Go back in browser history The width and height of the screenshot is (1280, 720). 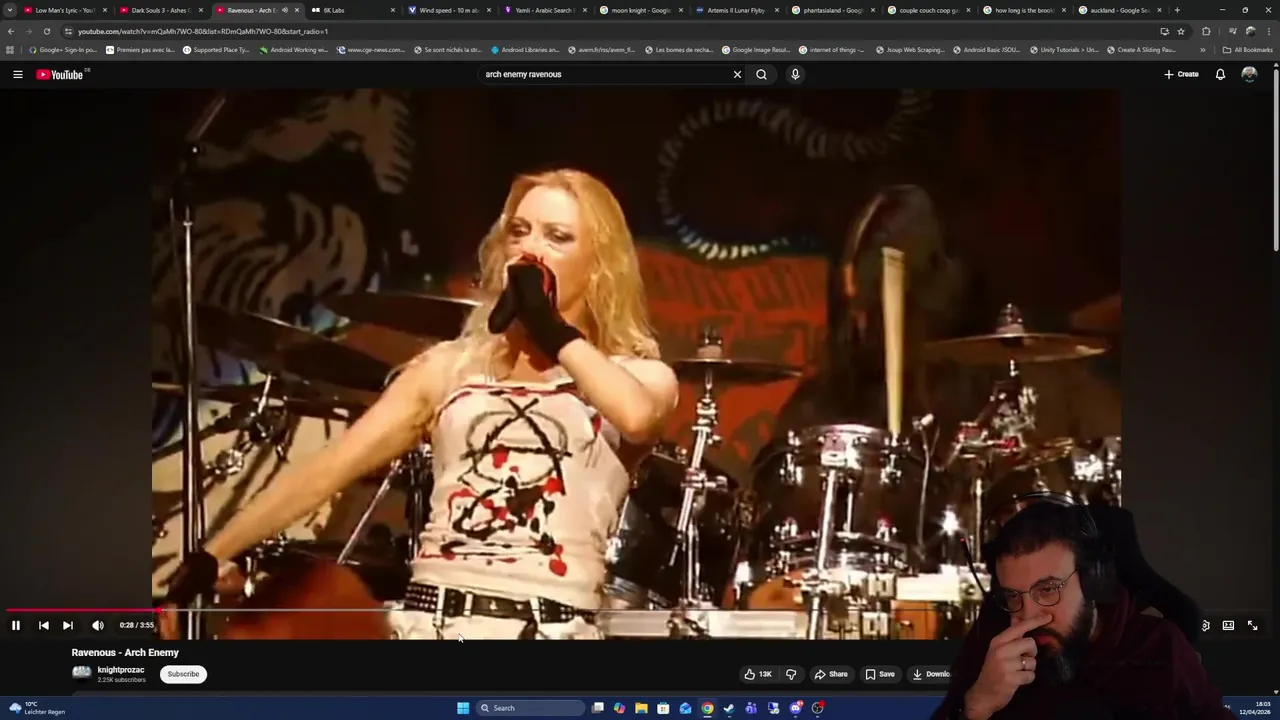pyautogui.click(x=11, y=31)
